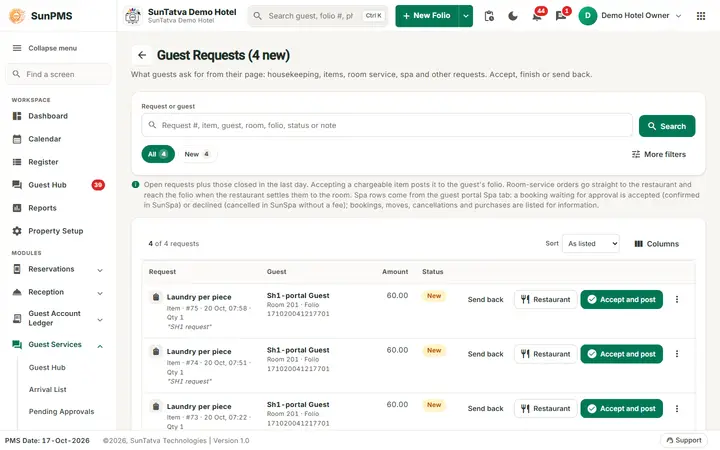
Task: Send back request #73
Action: click(485, 409)
